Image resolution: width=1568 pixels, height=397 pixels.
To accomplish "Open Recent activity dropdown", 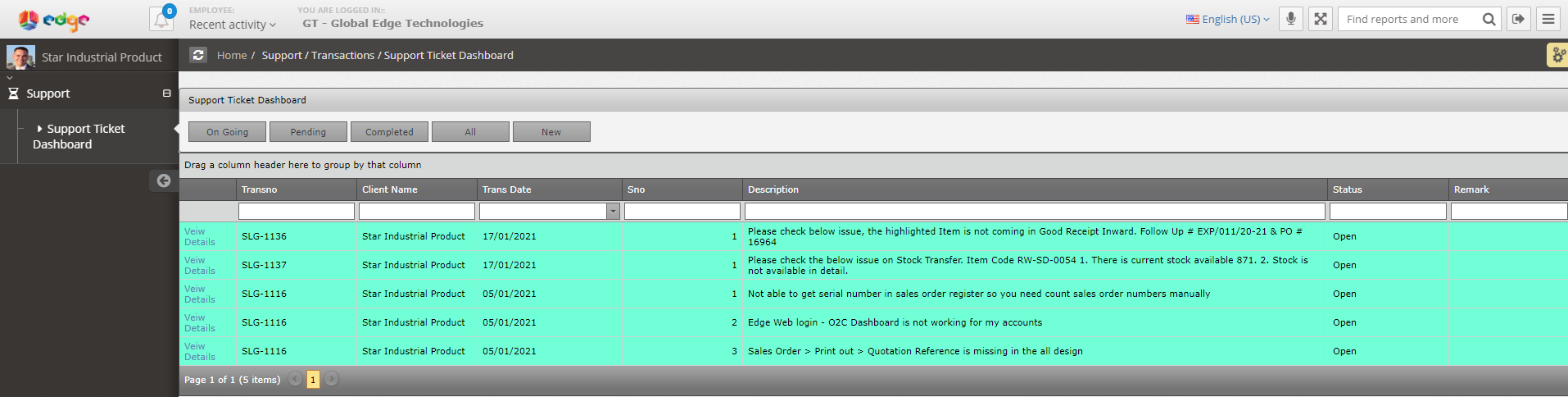I will [x=233, y=25].
